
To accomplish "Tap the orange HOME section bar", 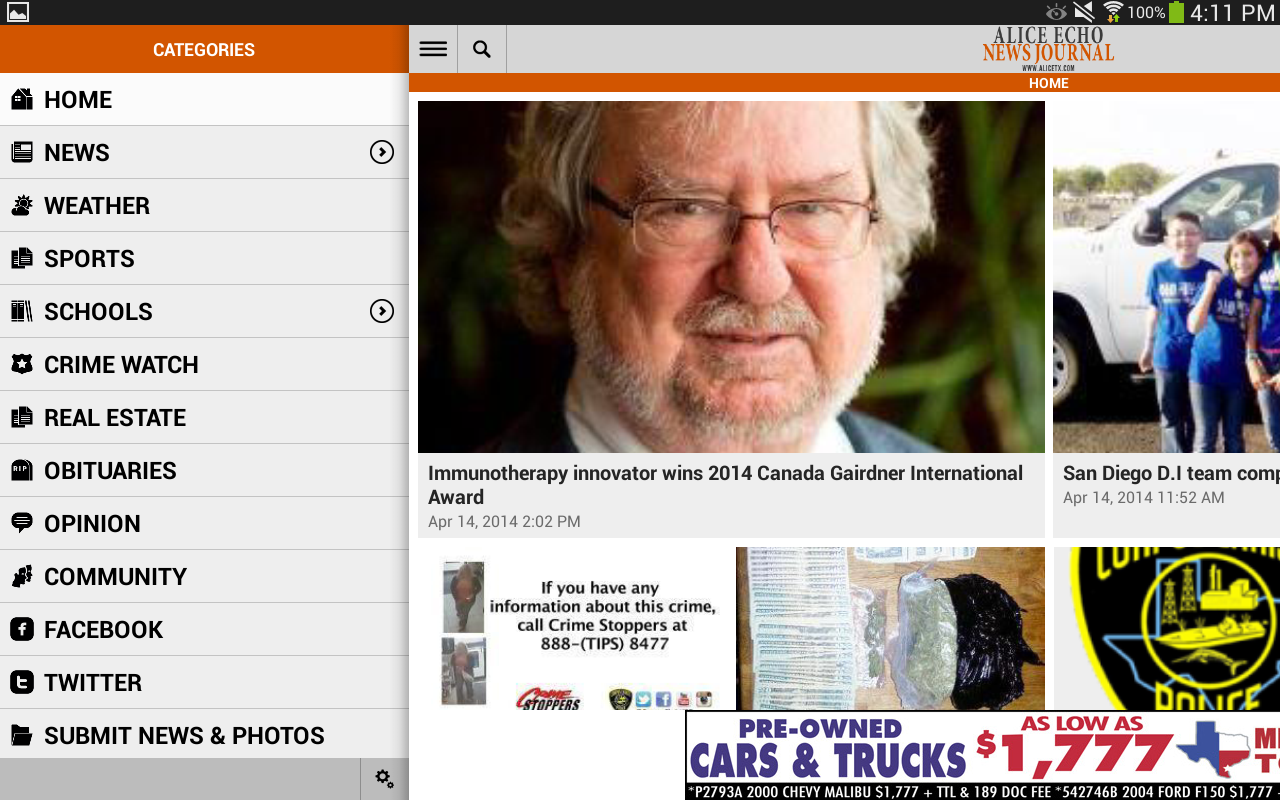I will pyautogui.click(x=844, y=83).
